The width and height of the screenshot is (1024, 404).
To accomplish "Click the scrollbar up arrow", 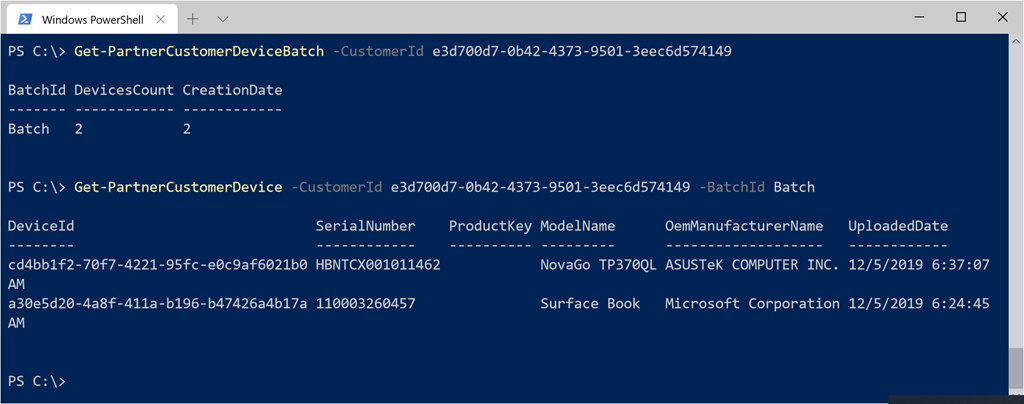I will pyautogui.click(x=1016, y=40).
